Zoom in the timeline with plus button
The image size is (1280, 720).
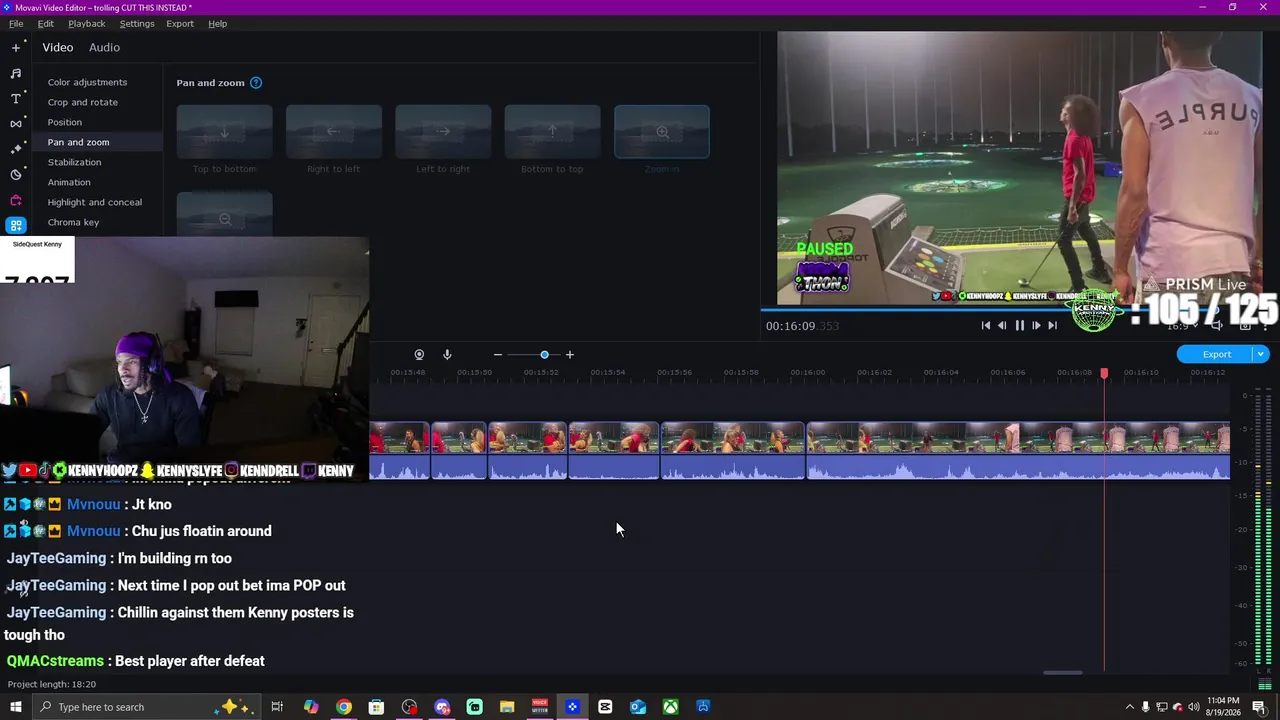(x=570, y=355)
